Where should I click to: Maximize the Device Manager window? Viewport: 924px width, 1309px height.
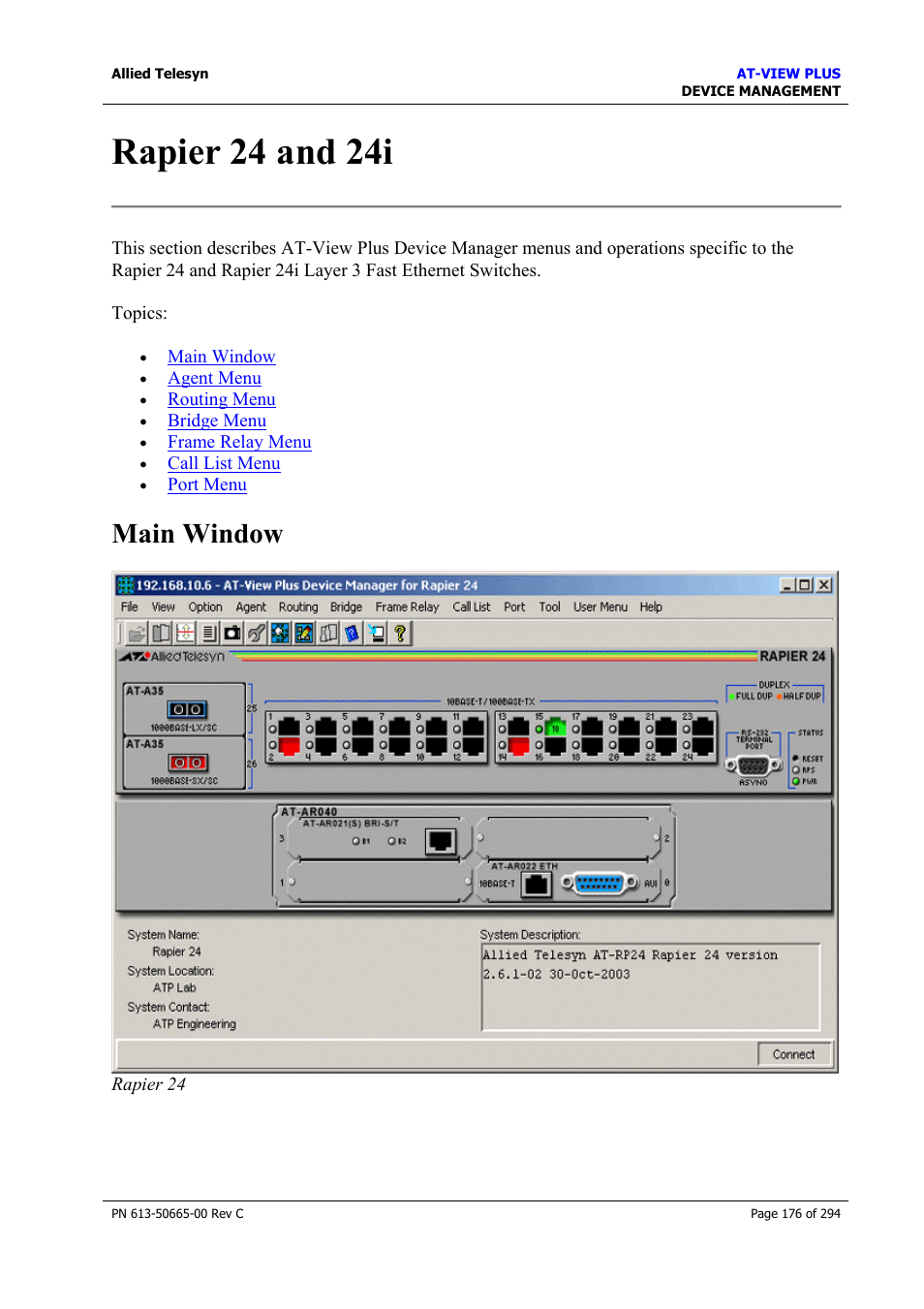805,585
